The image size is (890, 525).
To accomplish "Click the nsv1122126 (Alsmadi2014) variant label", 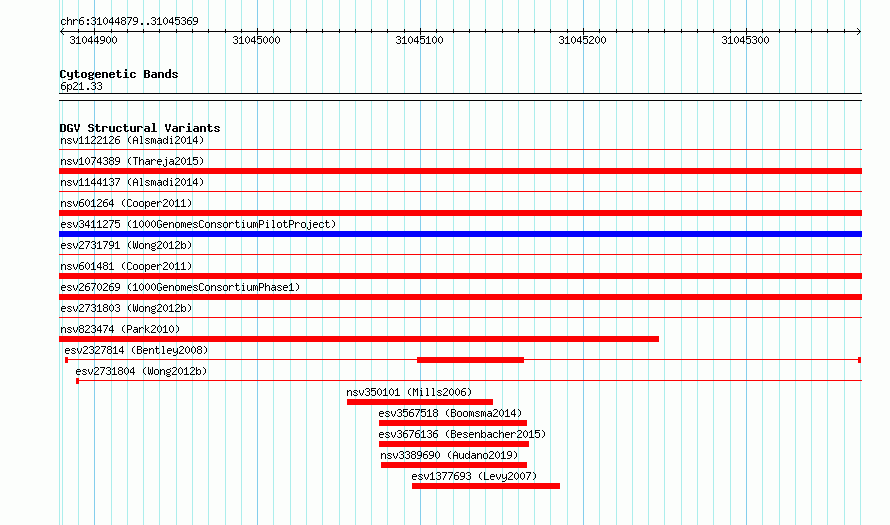I will (x=132, y=140).
